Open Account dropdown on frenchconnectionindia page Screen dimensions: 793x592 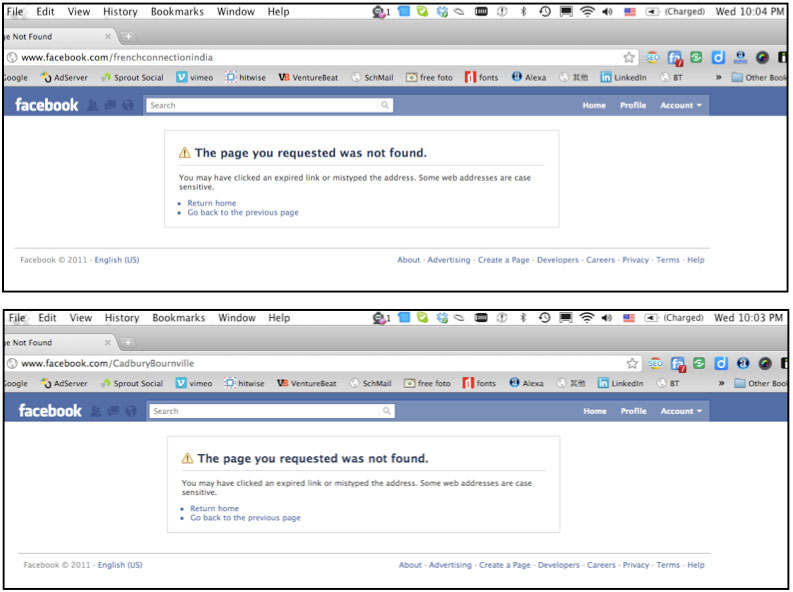click(681, 105)
